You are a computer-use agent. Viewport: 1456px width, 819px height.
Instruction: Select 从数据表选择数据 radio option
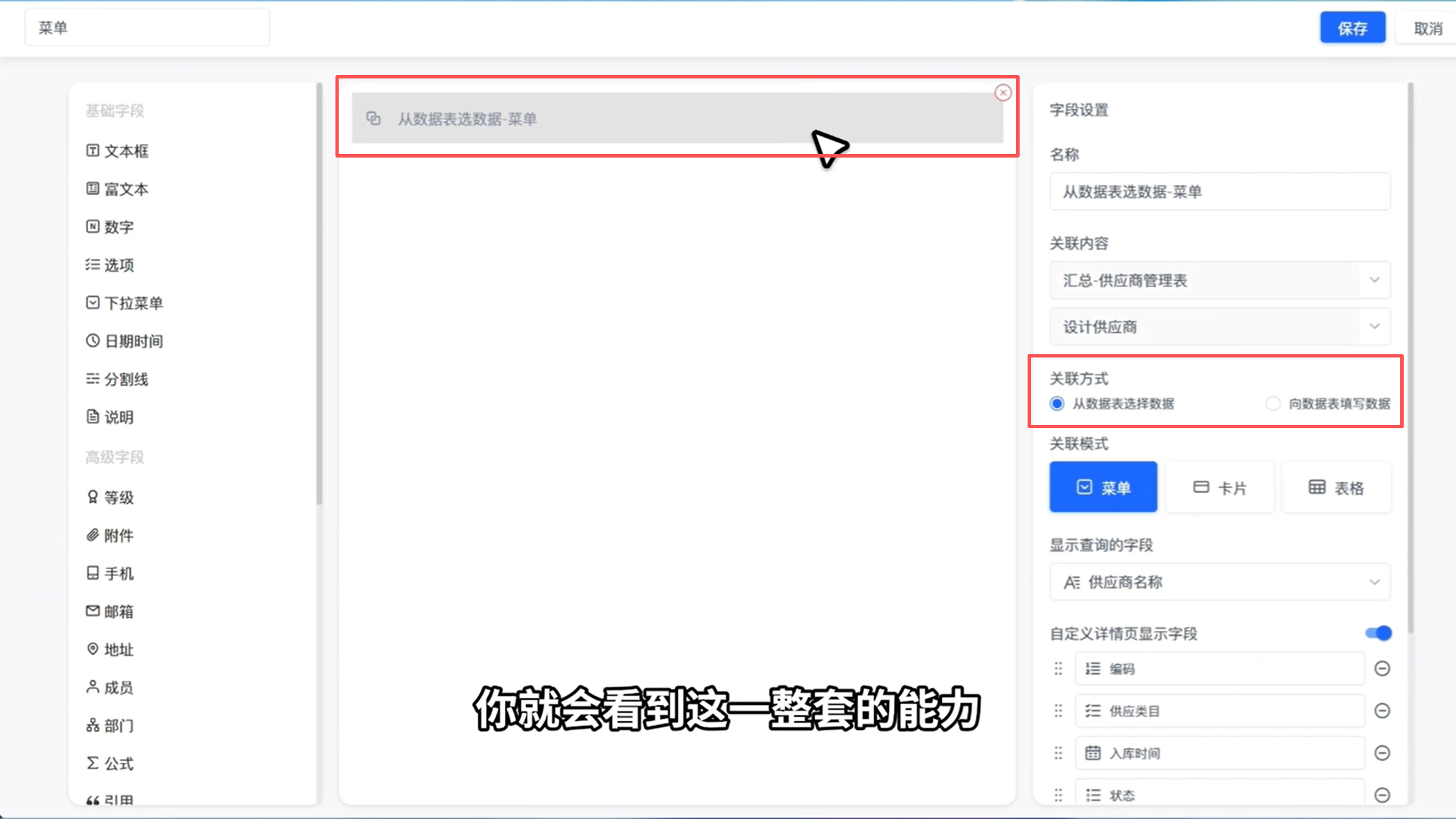[1057, 404]
